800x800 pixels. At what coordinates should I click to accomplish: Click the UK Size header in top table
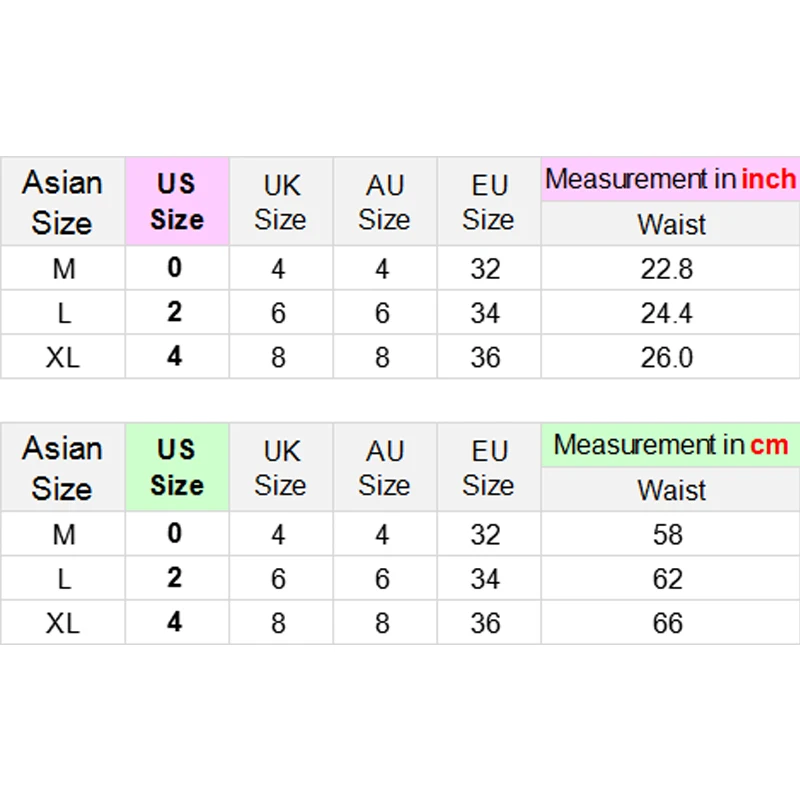[281, 201]
